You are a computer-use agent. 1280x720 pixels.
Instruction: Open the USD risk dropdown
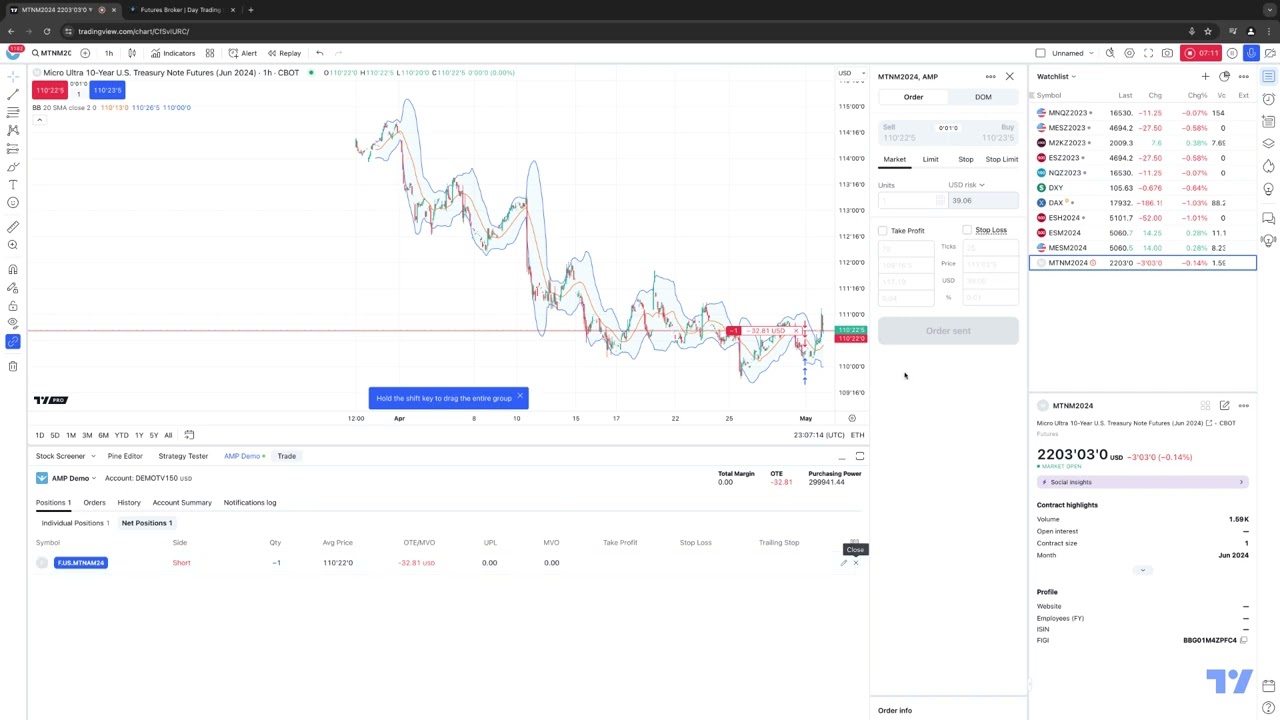point(966,185)
